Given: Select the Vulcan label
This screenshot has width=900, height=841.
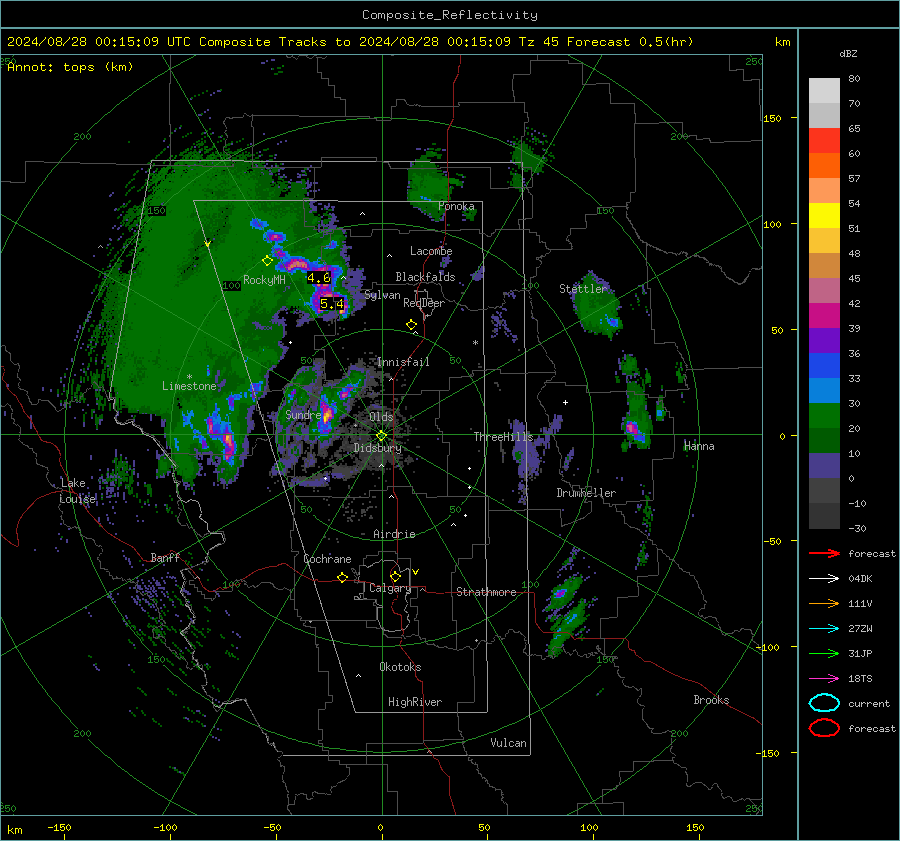Looking at the screenshot, I should (x=509, y=743).
